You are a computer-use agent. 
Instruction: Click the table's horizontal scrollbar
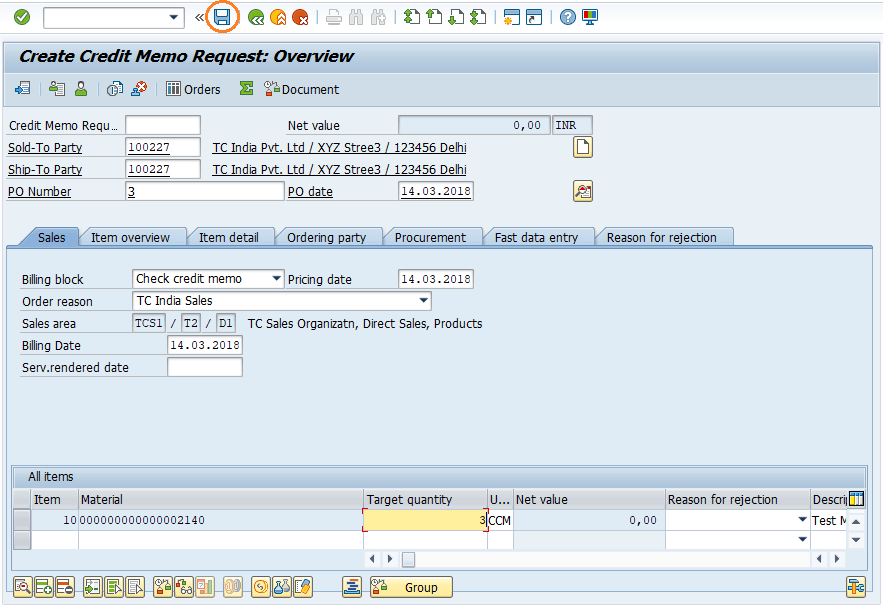(408, 559)
